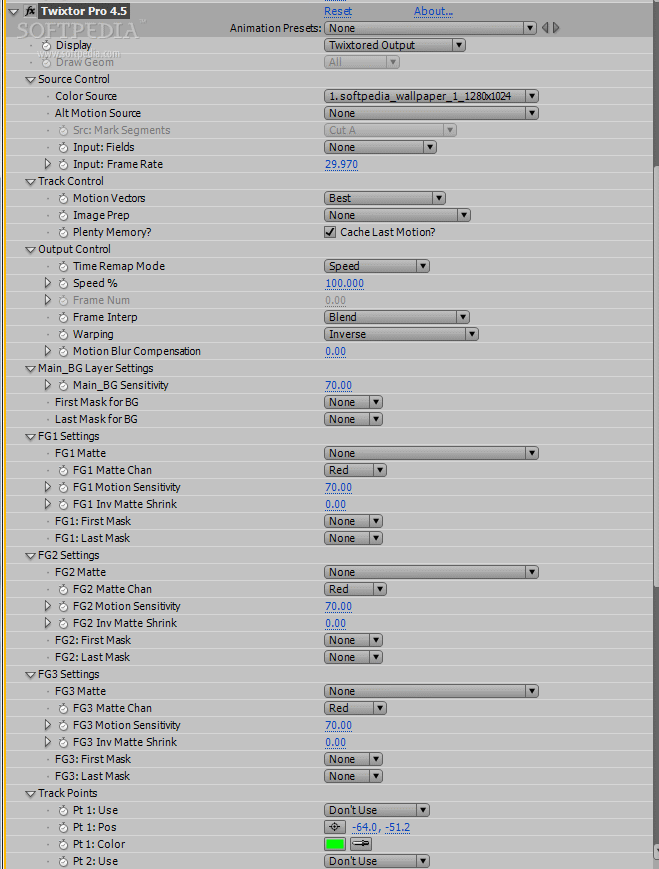Open the Time Remap Mode Speed dropdown

[377, 266]
